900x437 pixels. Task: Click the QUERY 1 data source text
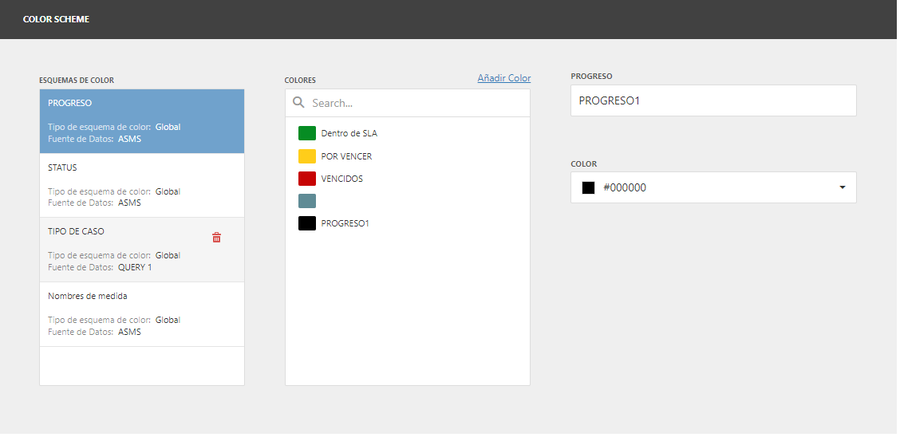(x=135, y=268)
